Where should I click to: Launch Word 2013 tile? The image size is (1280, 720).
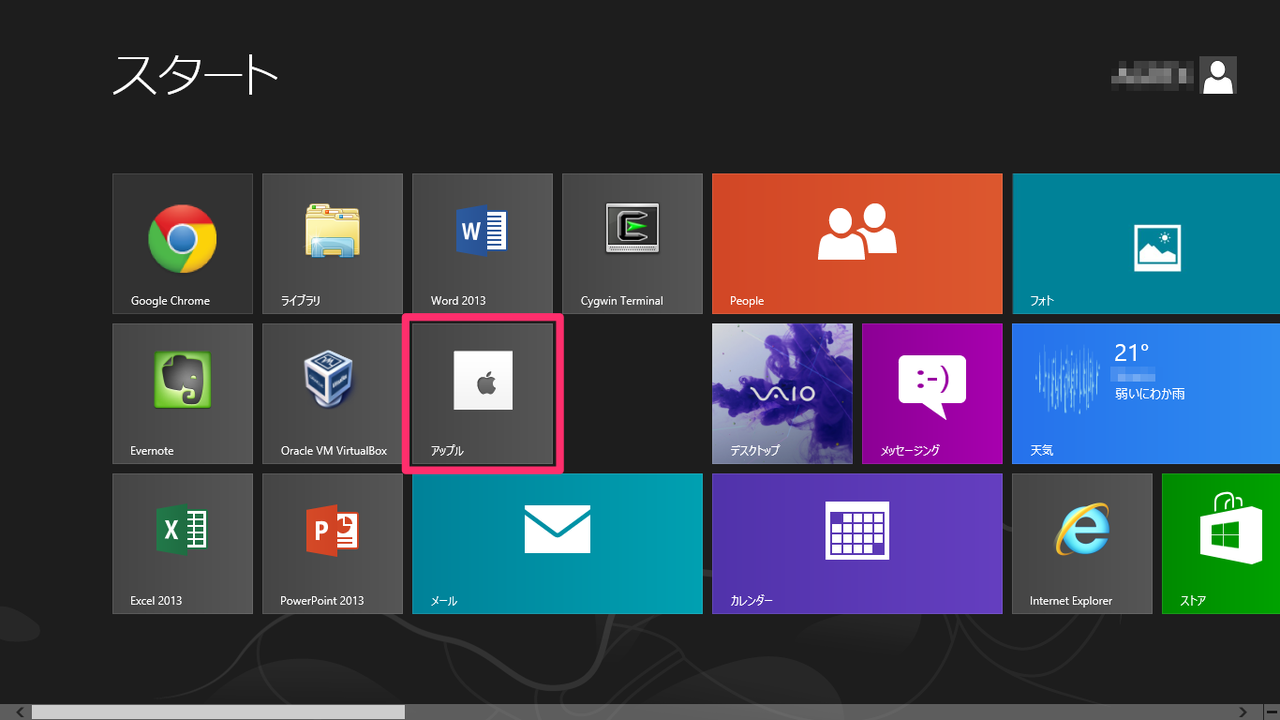(x=482, y=243)
